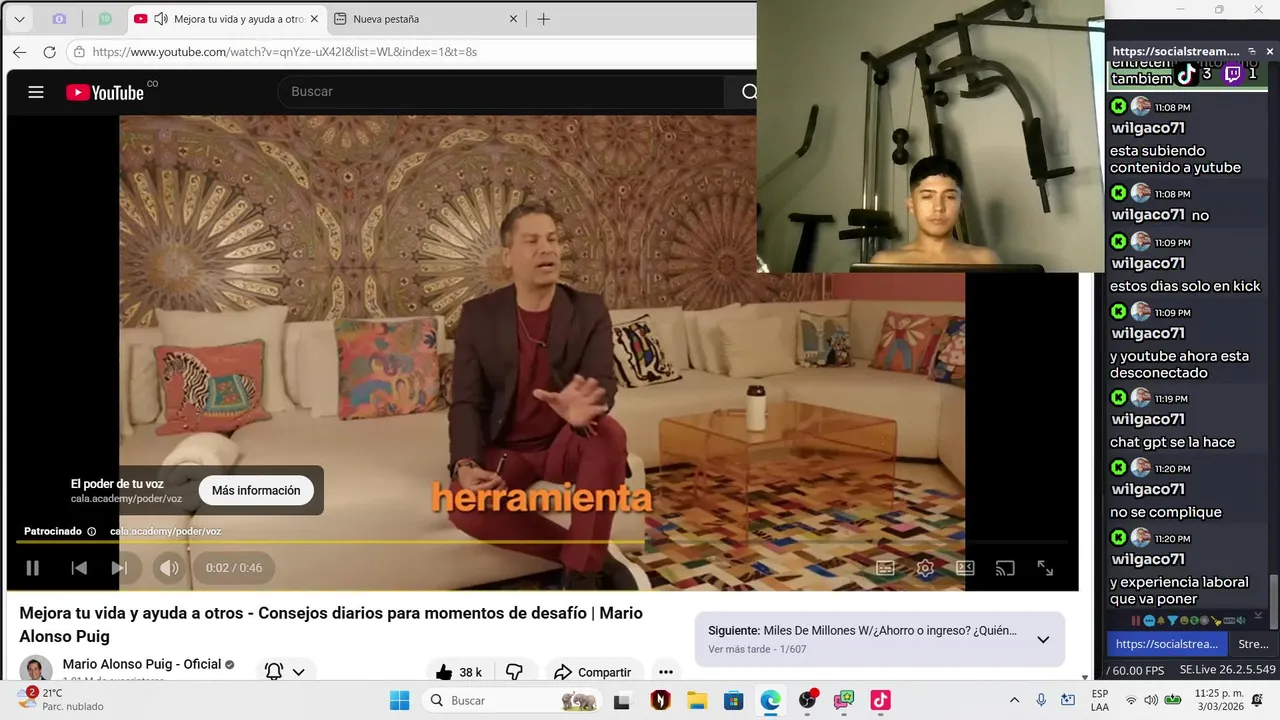Click the taskbar Buscar search box
Image resolution: width=1280 pixels, height=720 pixels.
[511, 700]
